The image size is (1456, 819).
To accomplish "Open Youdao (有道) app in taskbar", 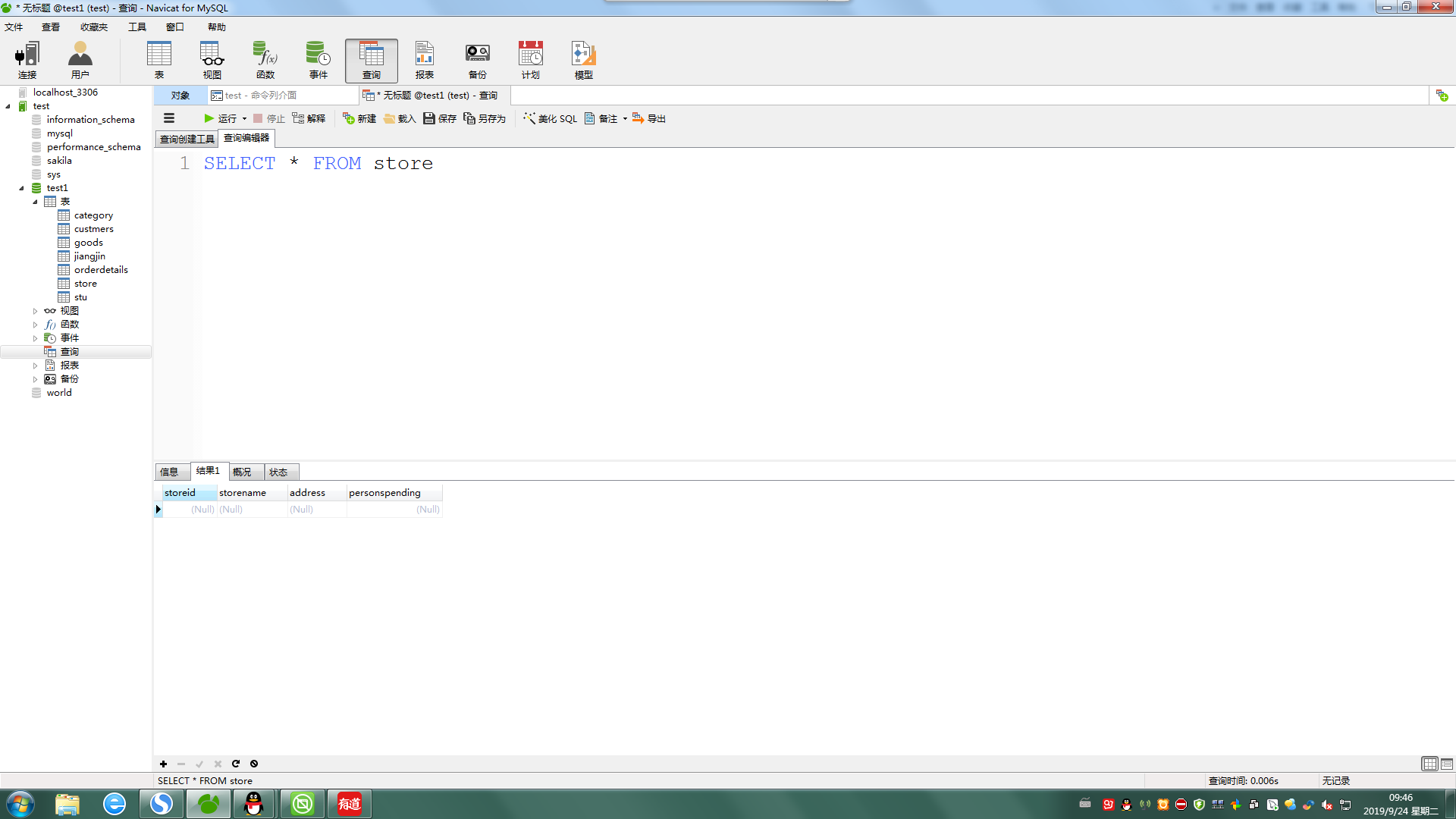I will [349, 804].
